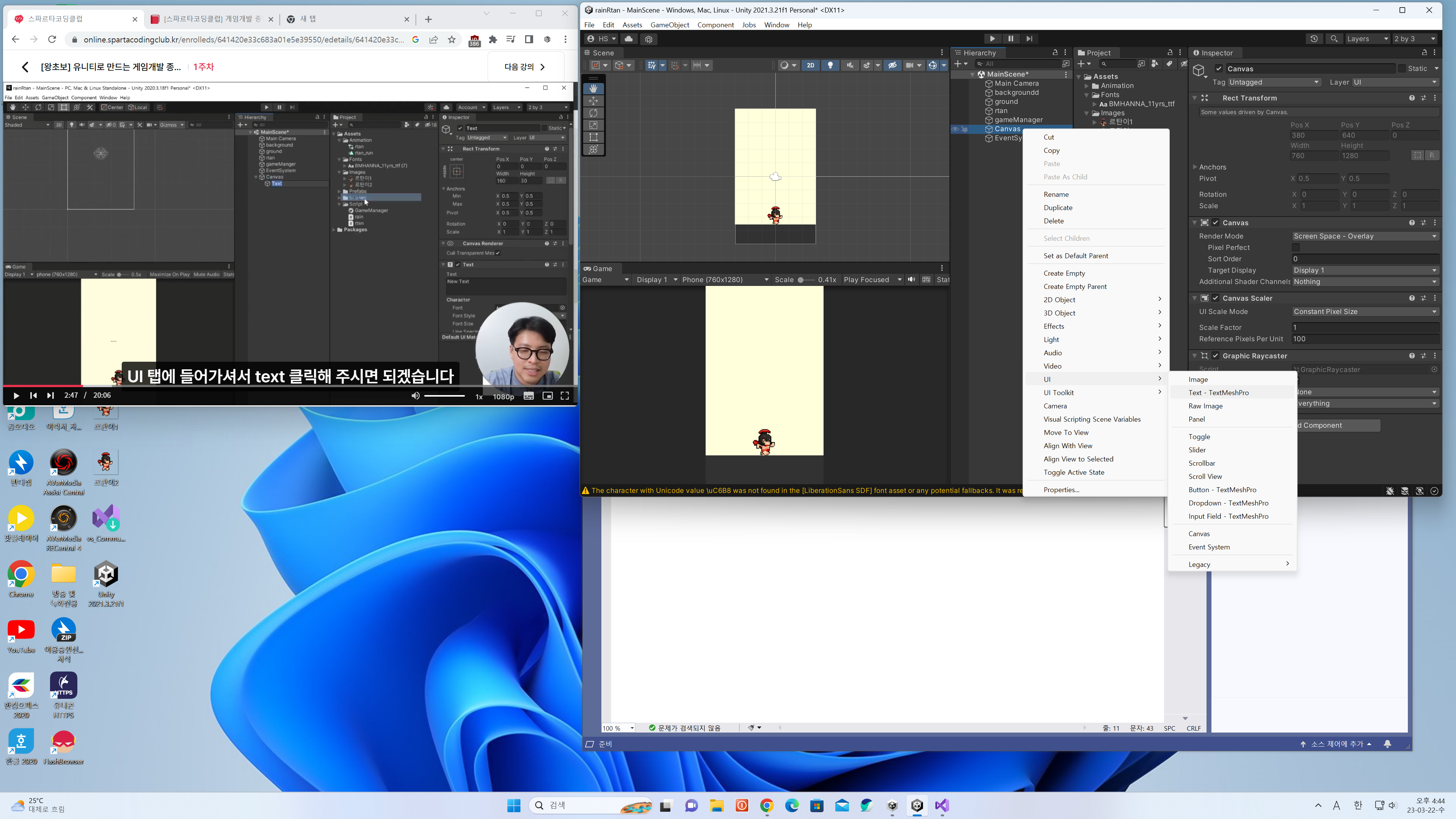Screen dimensions: 1456x819
Task: Toggle Canvas component enabled checkbox
Action: pyautogui.click(x=1215, y=223)
